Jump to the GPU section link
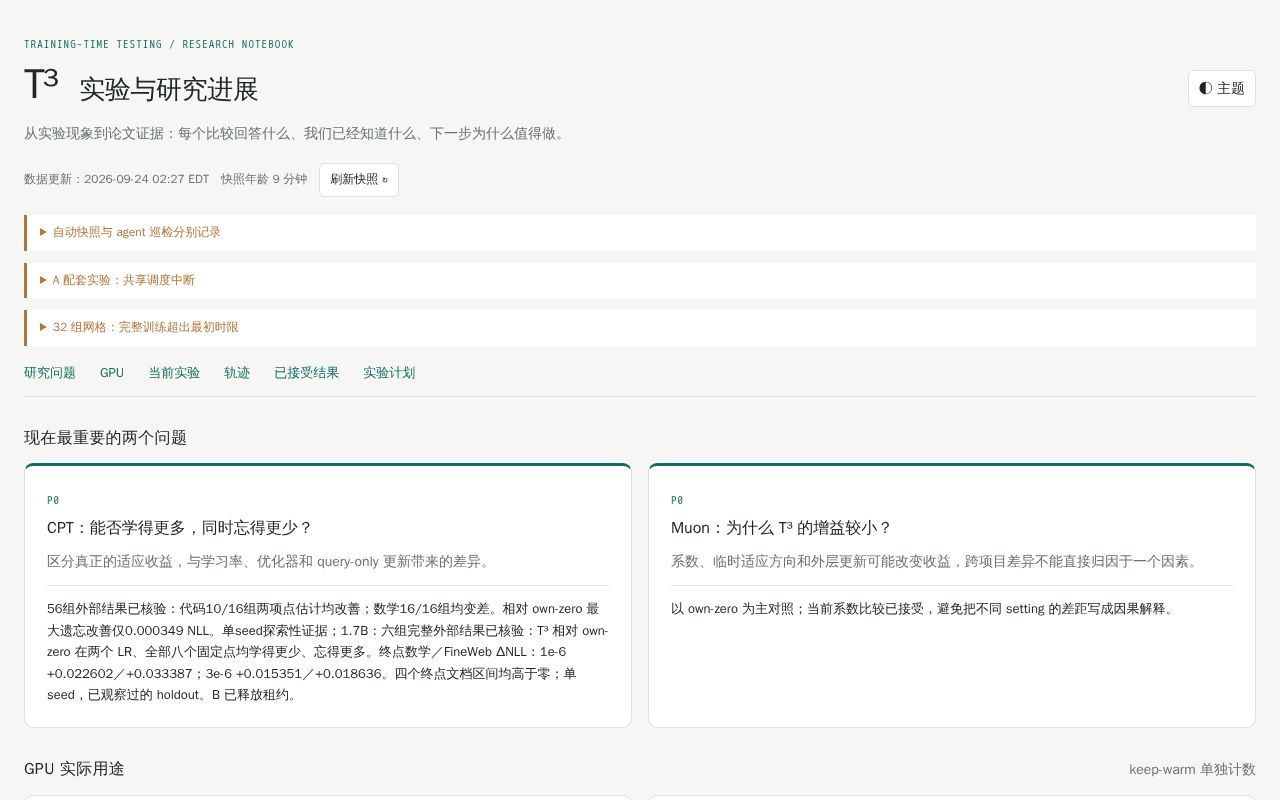 tap(112, 373)
